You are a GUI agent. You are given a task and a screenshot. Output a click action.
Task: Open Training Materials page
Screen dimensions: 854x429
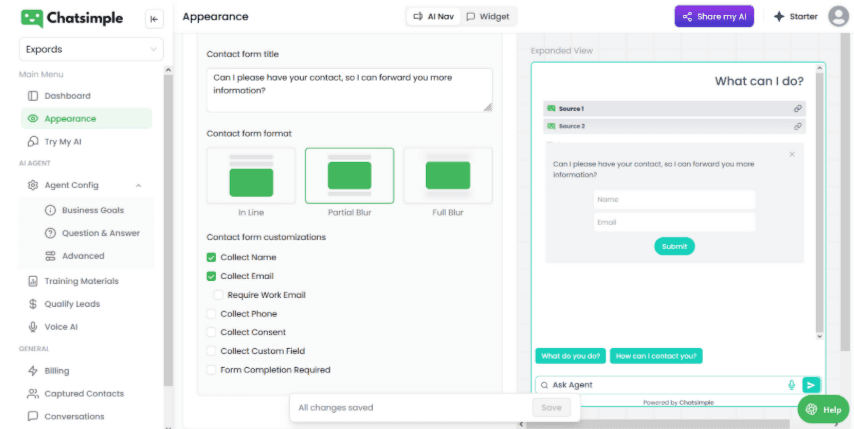click(x=81, y=281)
